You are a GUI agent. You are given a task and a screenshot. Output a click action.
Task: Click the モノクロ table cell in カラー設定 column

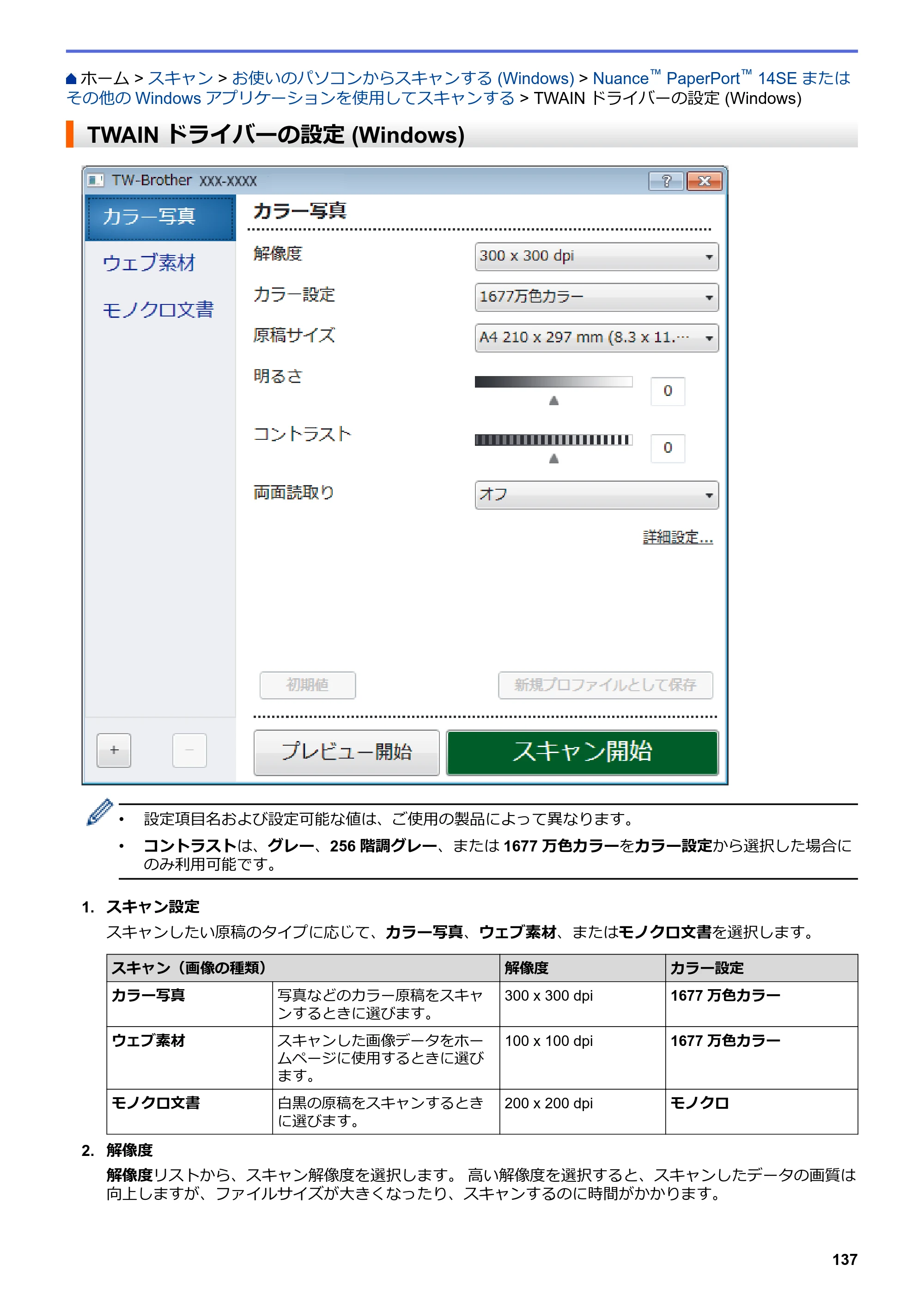coord(761,1111)
